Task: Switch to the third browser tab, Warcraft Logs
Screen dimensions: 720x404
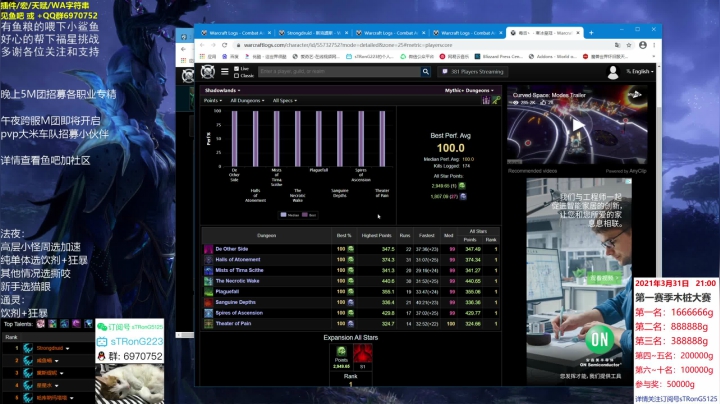Action: tap(389, 33)
